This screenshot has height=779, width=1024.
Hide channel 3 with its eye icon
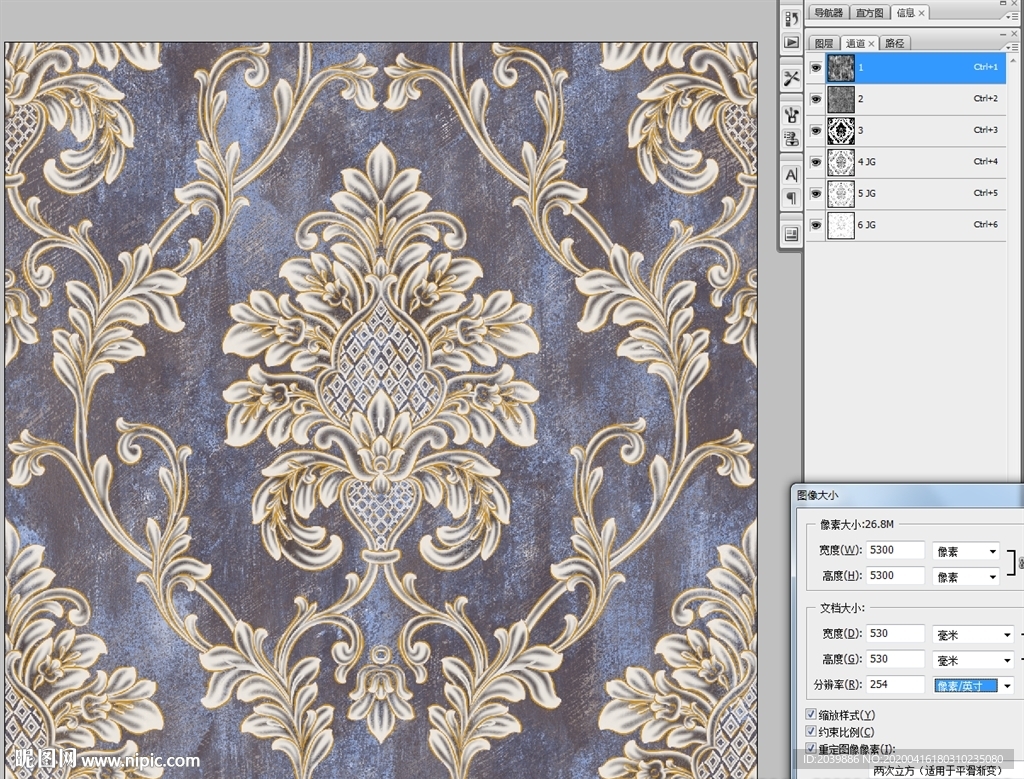pos(816,130)
